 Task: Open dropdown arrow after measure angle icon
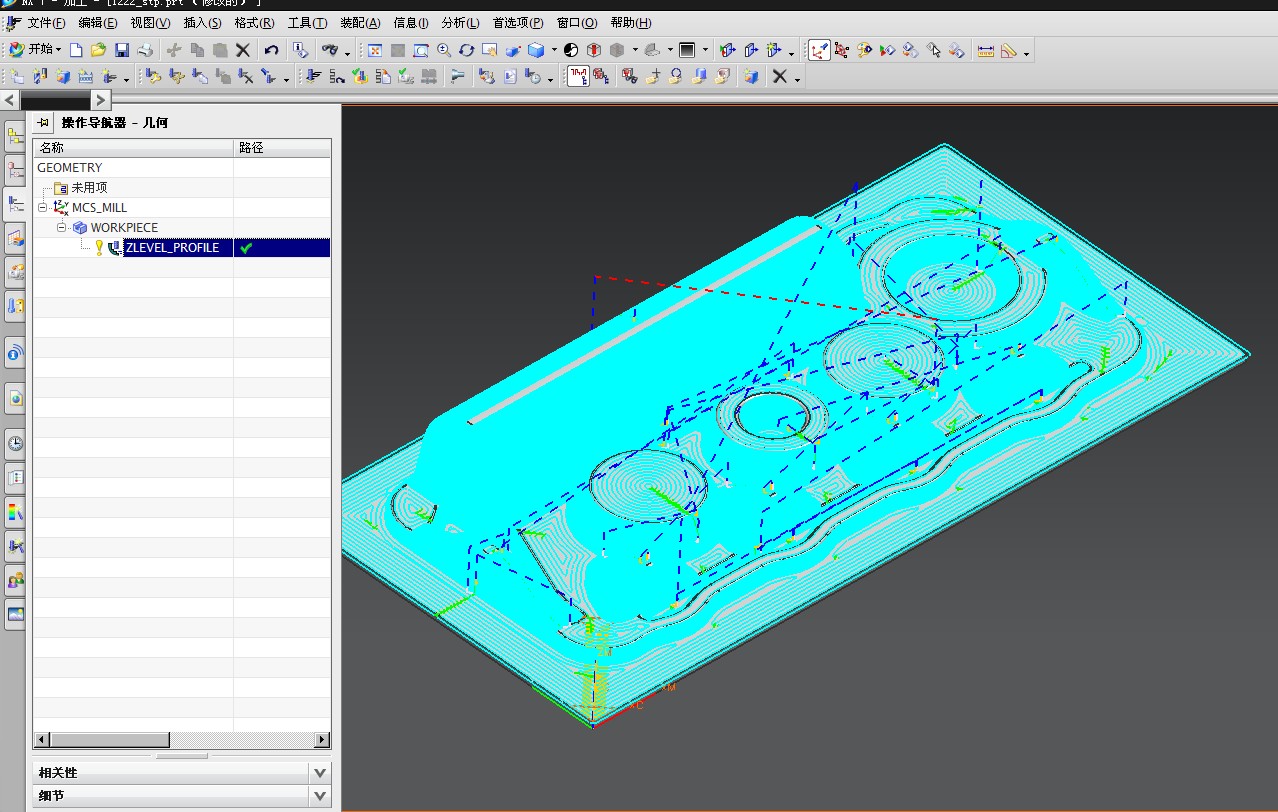pyautogui.click(x=1027, y=52)
